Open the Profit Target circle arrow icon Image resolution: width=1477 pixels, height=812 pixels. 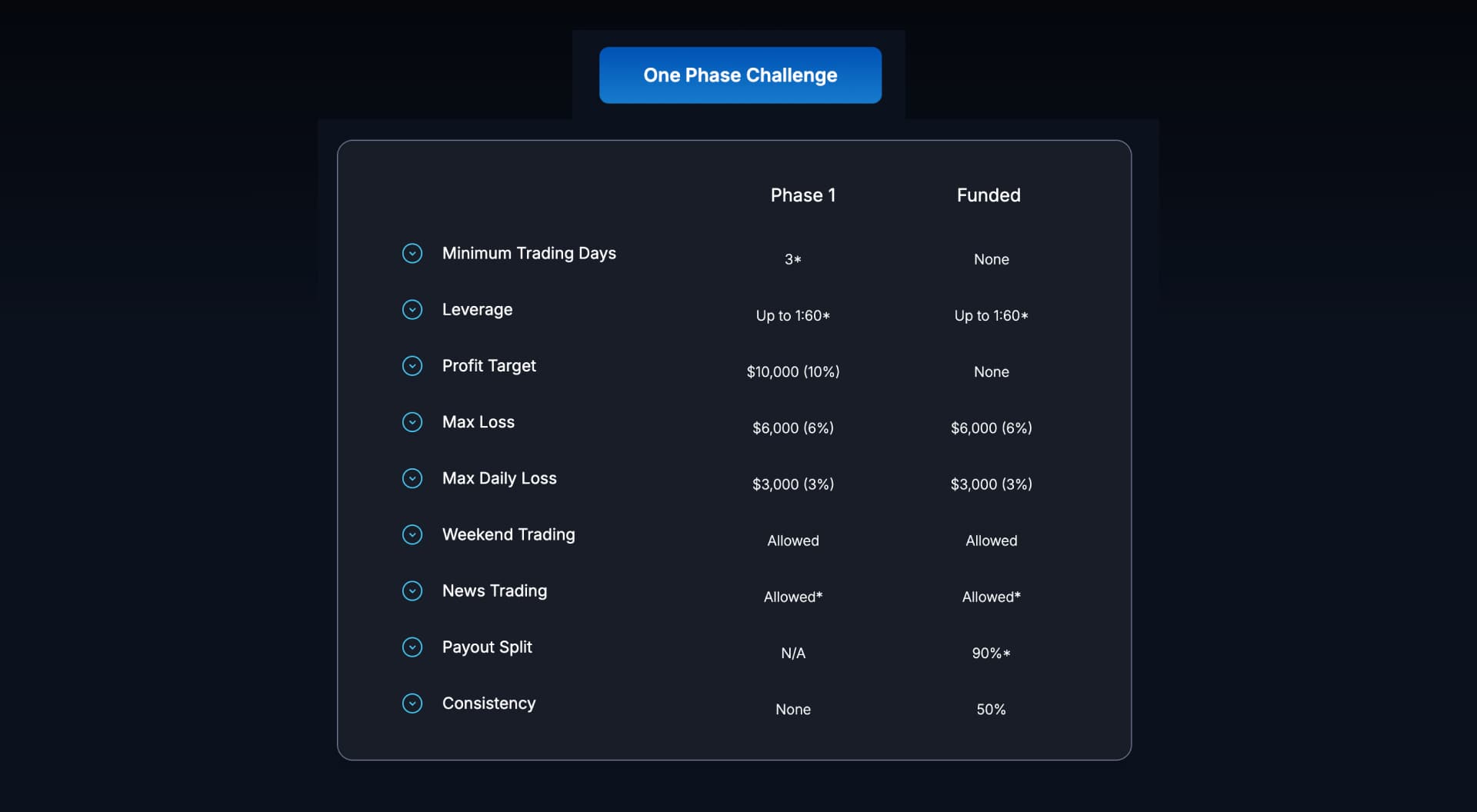(412, 365)
